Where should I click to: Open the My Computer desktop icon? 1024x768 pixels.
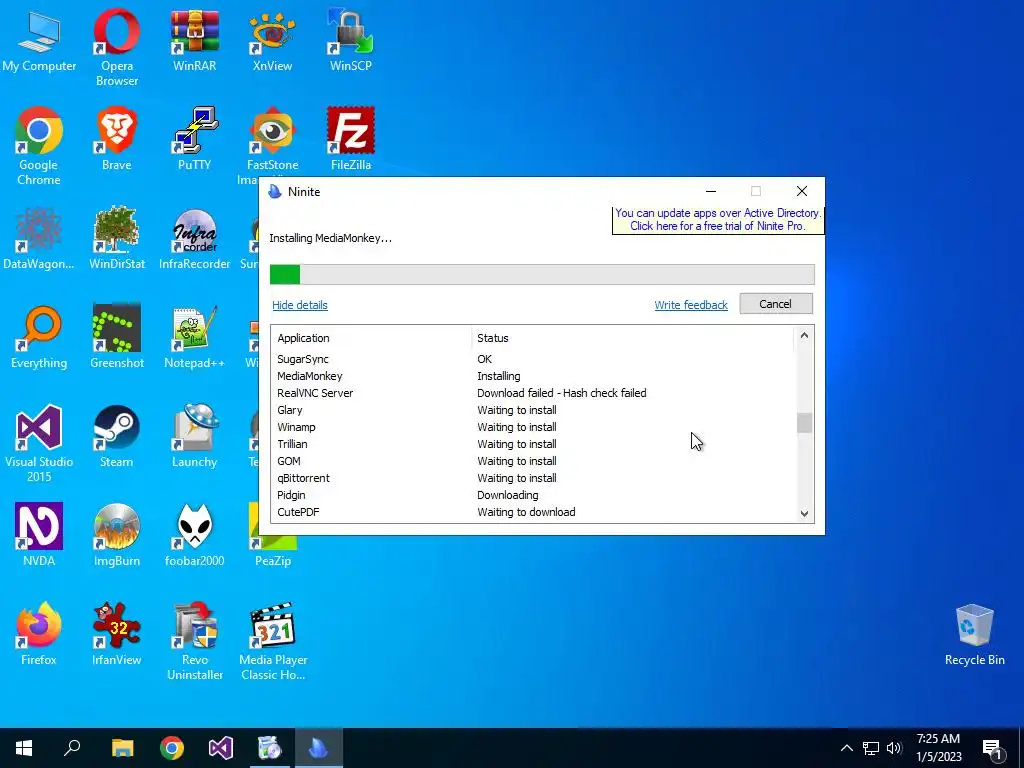pyautogui.click(x=39, y=40)
